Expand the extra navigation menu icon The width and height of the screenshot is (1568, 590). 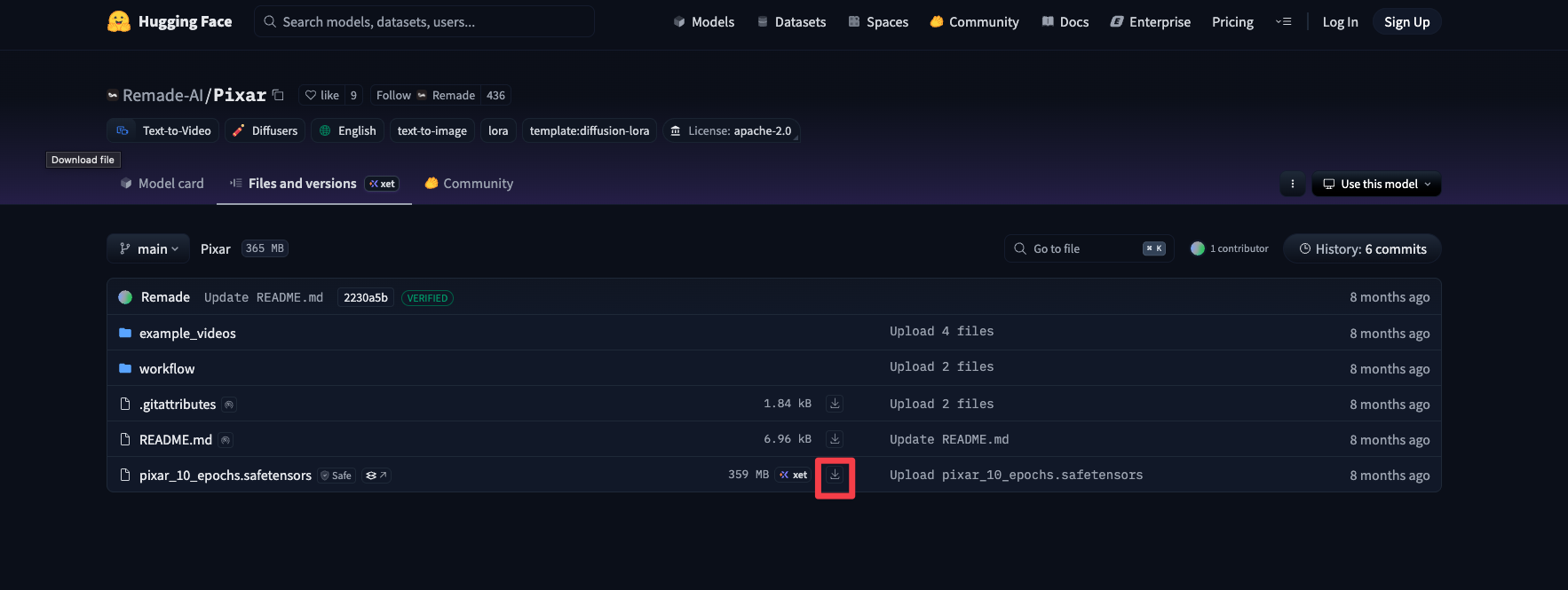point(1283,21)
